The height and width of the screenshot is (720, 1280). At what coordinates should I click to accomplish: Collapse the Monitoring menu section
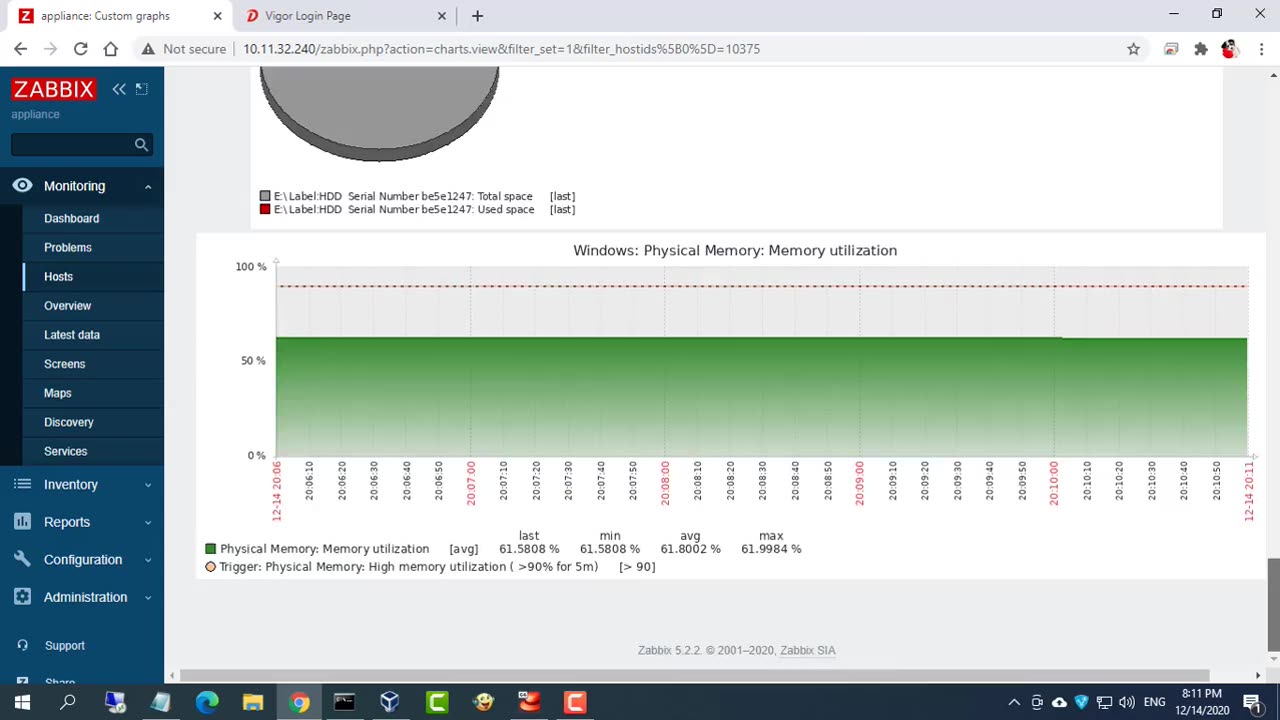click(82, 186)
